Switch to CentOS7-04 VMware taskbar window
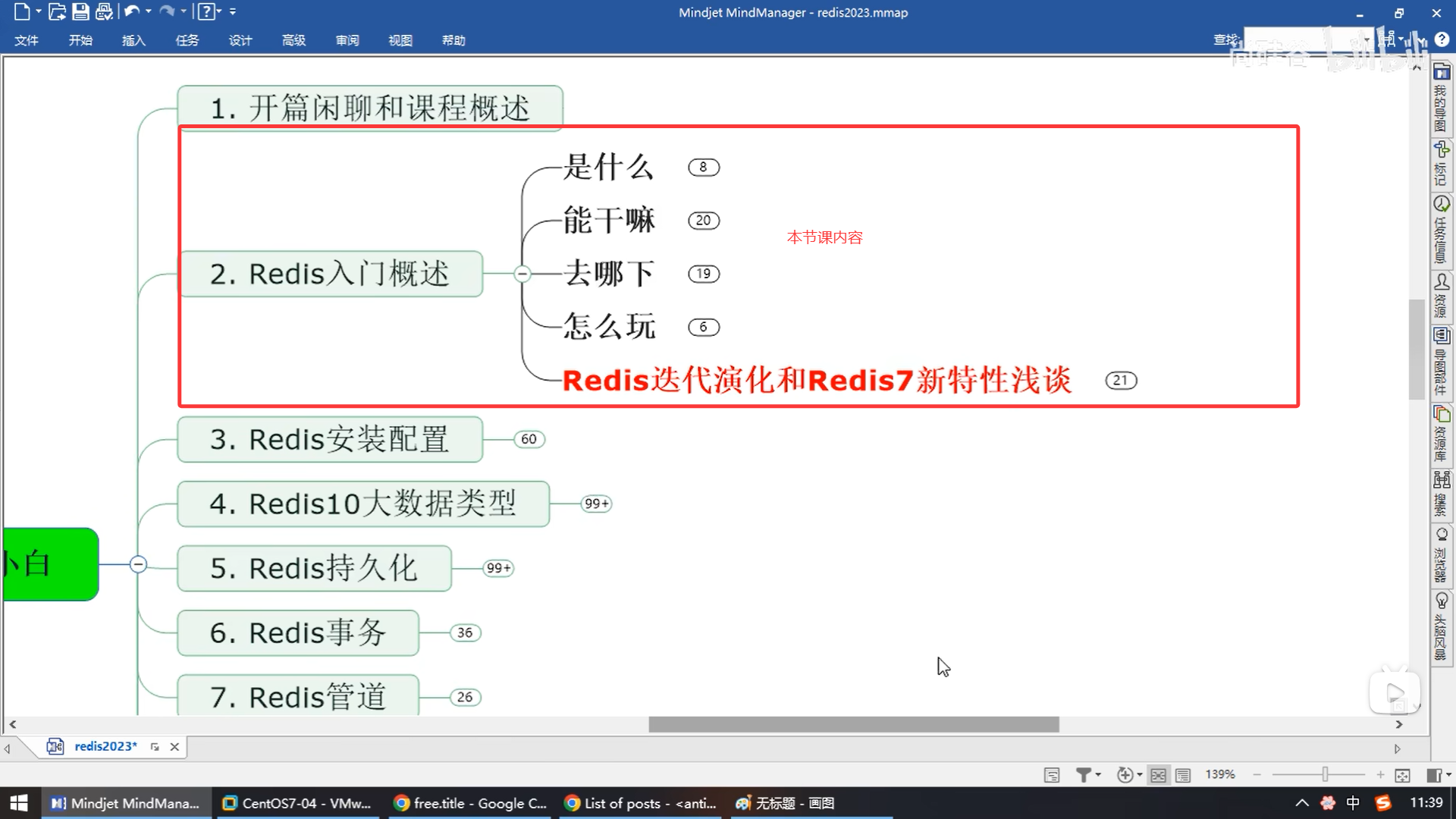 [298, 803]
